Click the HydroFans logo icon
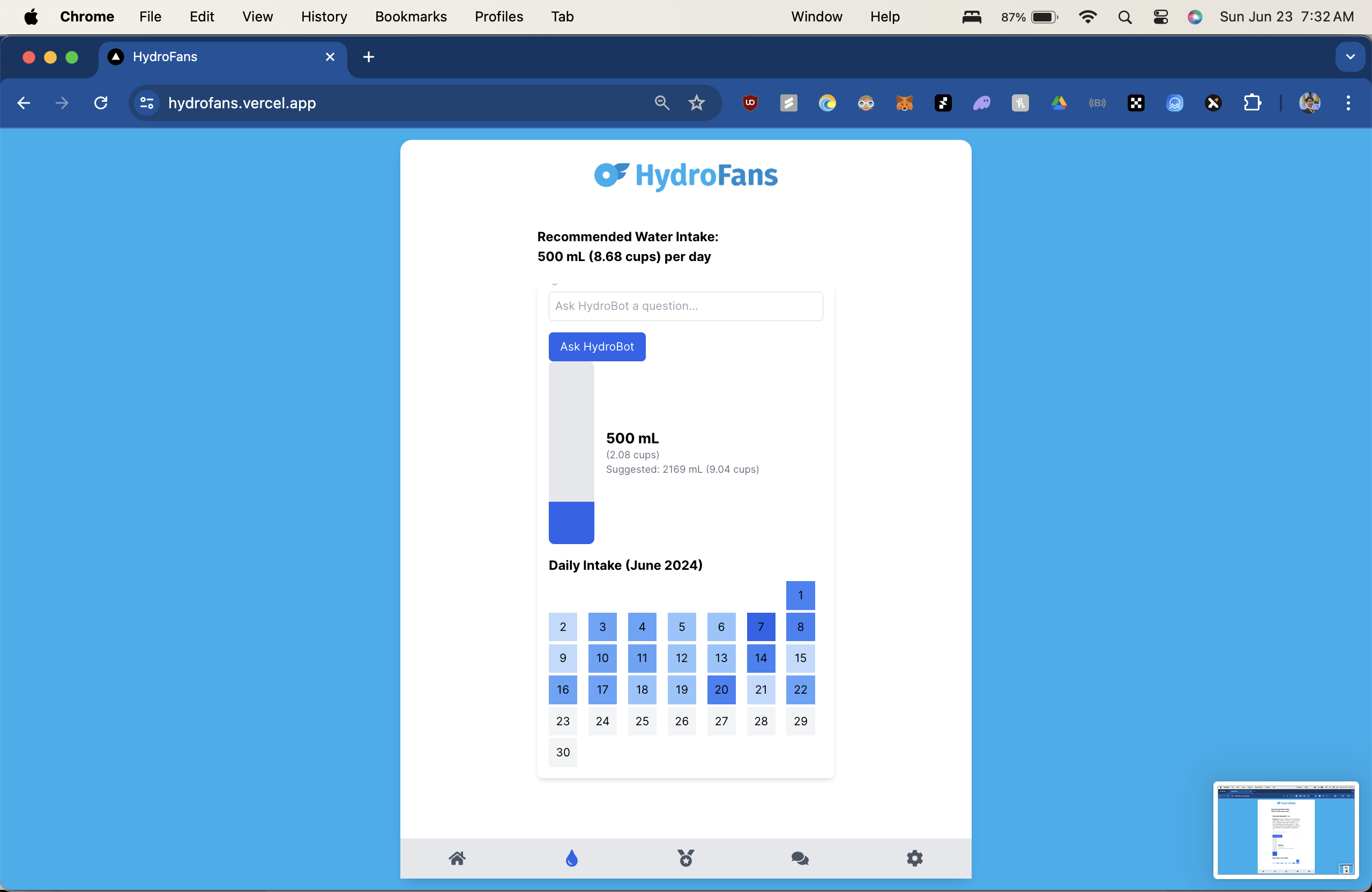The width and height of the screenshot is (1372, 892). pos(610,175)
